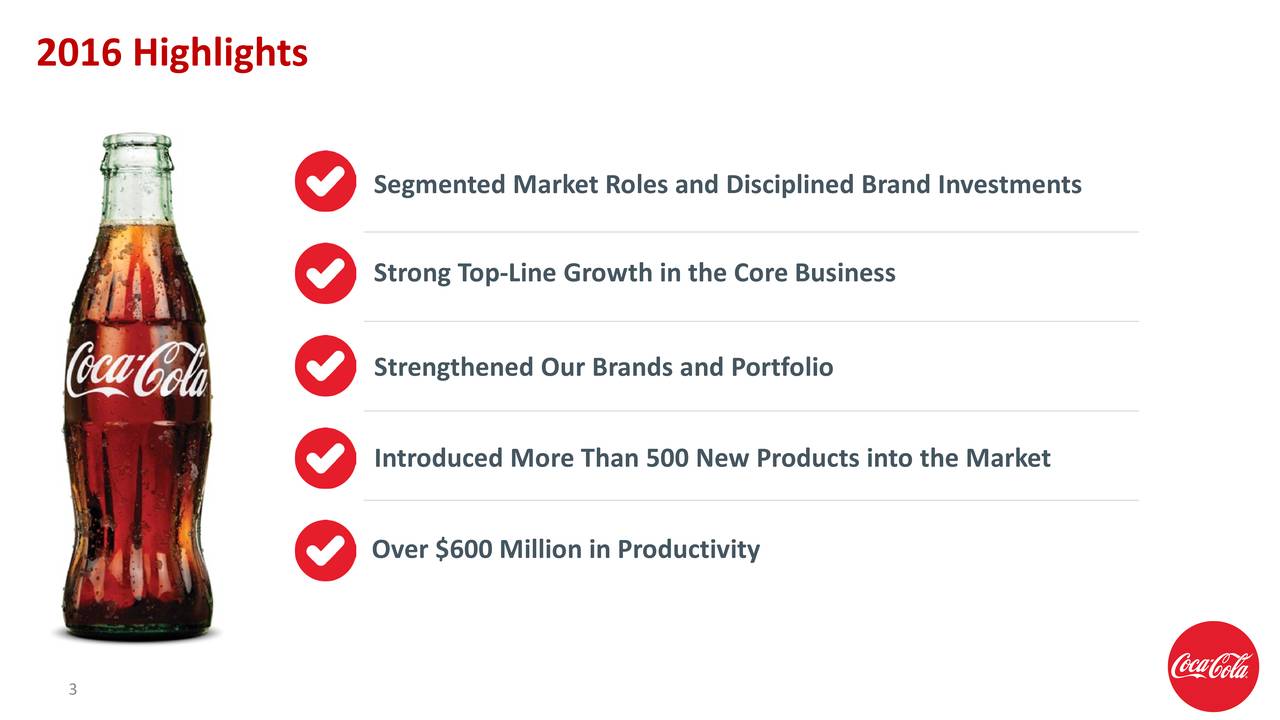
Task: Click the clear glass neck of the bottle
Action: (x=137, y=180)
